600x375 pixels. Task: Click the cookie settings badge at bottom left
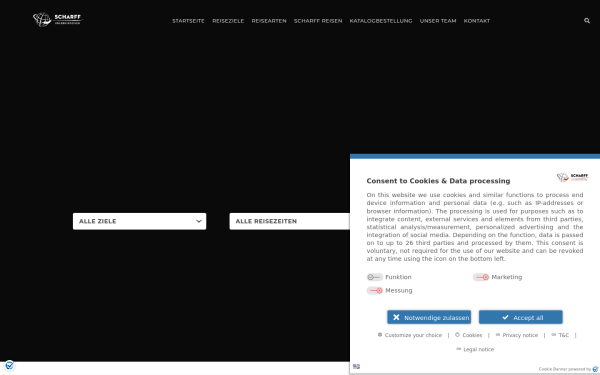9,365
